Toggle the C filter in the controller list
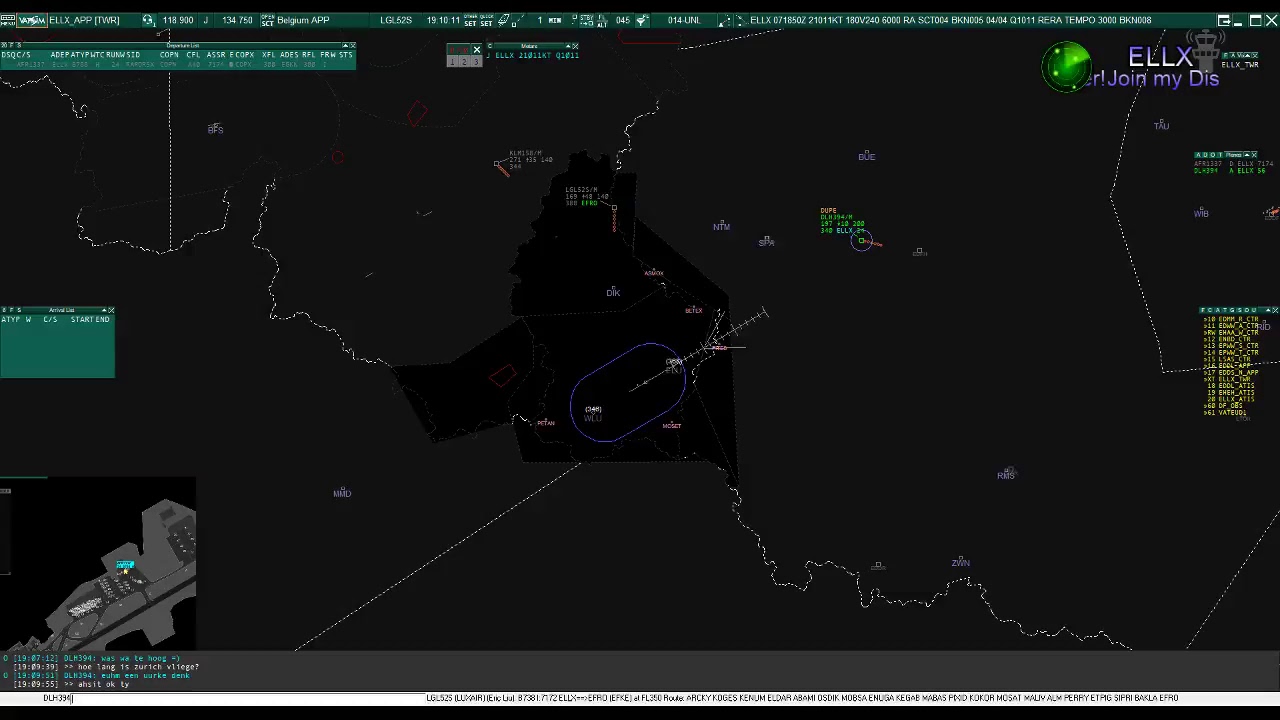 [x=1209, y=310]
